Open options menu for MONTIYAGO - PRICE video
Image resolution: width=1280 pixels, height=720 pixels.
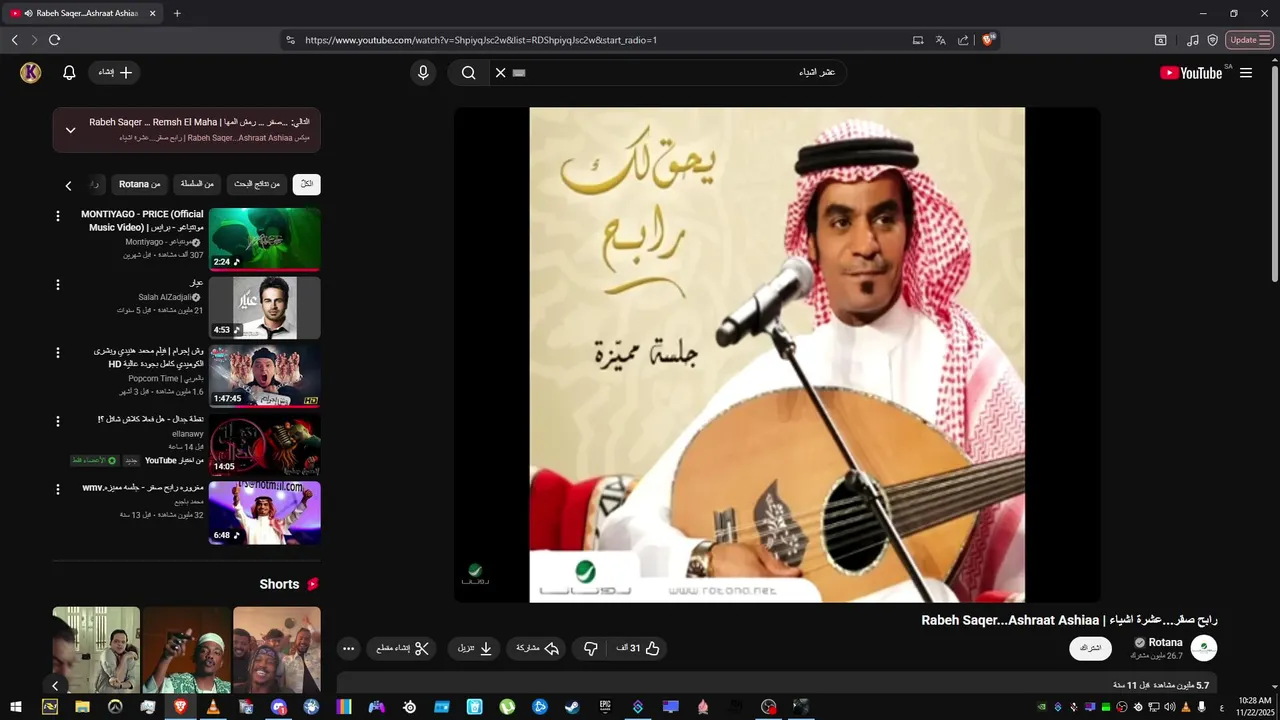[x=58, y=217]
